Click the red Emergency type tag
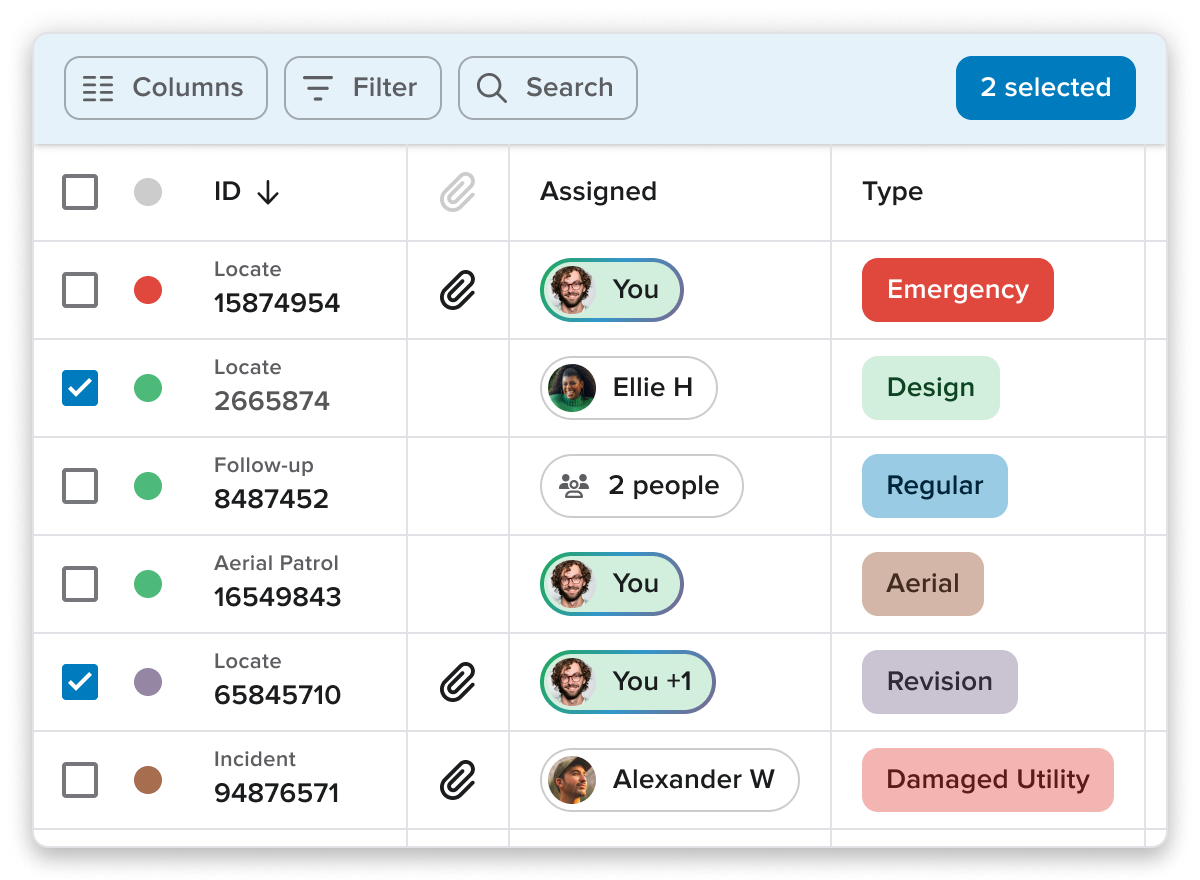Image resolution: width=1200 pixels, height=880 pixels. [957, 290]
